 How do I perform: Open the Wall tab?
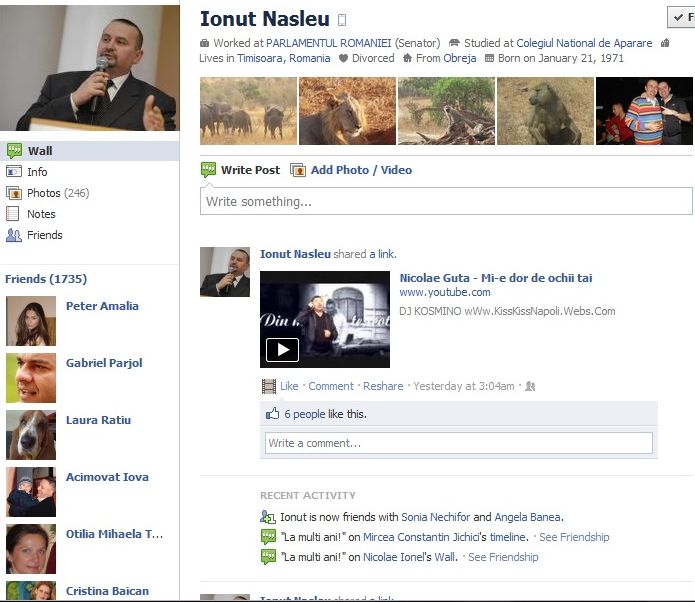point(90,151)
